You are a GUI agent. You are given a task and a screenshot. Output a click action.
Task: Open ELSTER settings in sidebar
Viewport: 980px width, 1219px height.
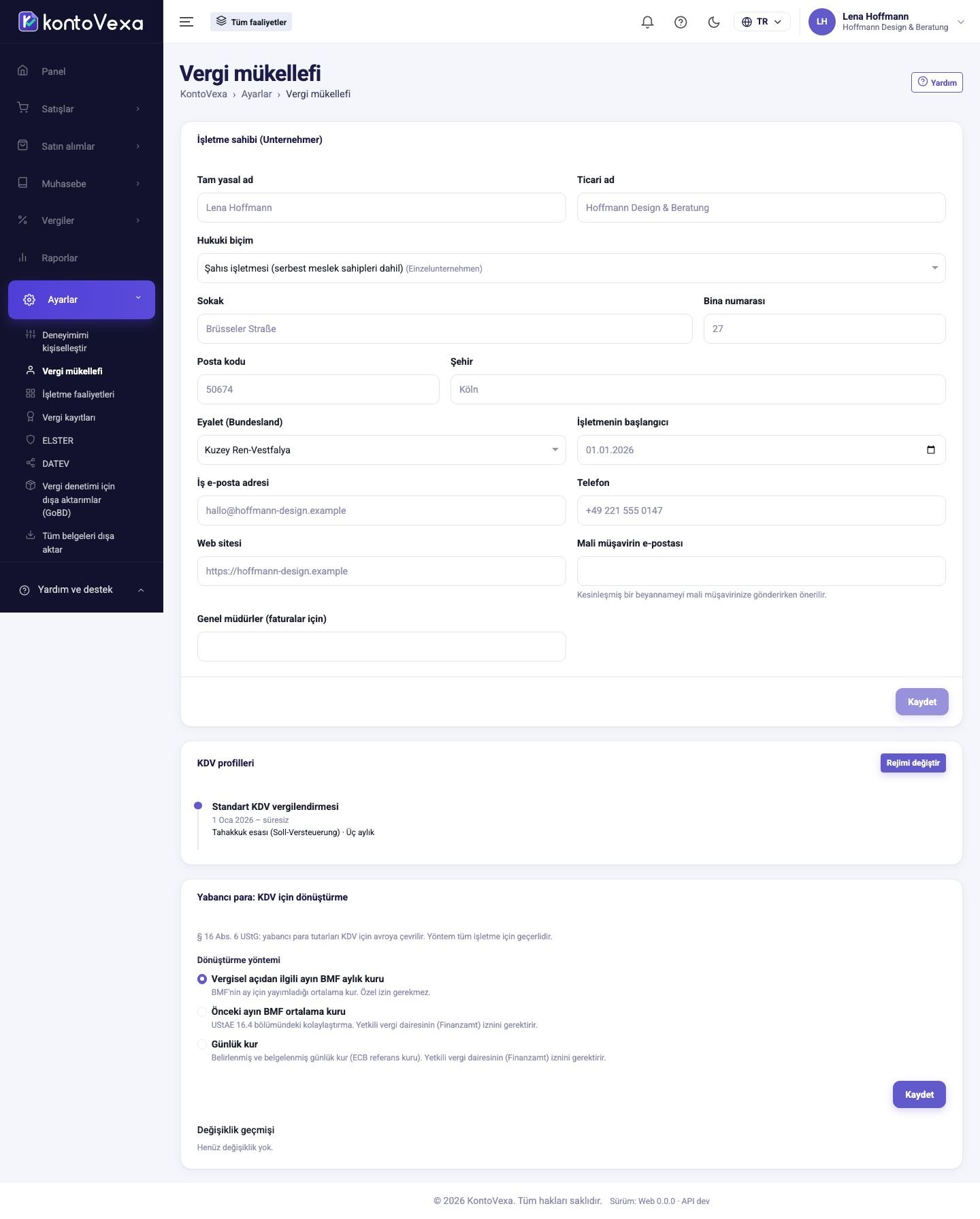click(x=58, y=440)
